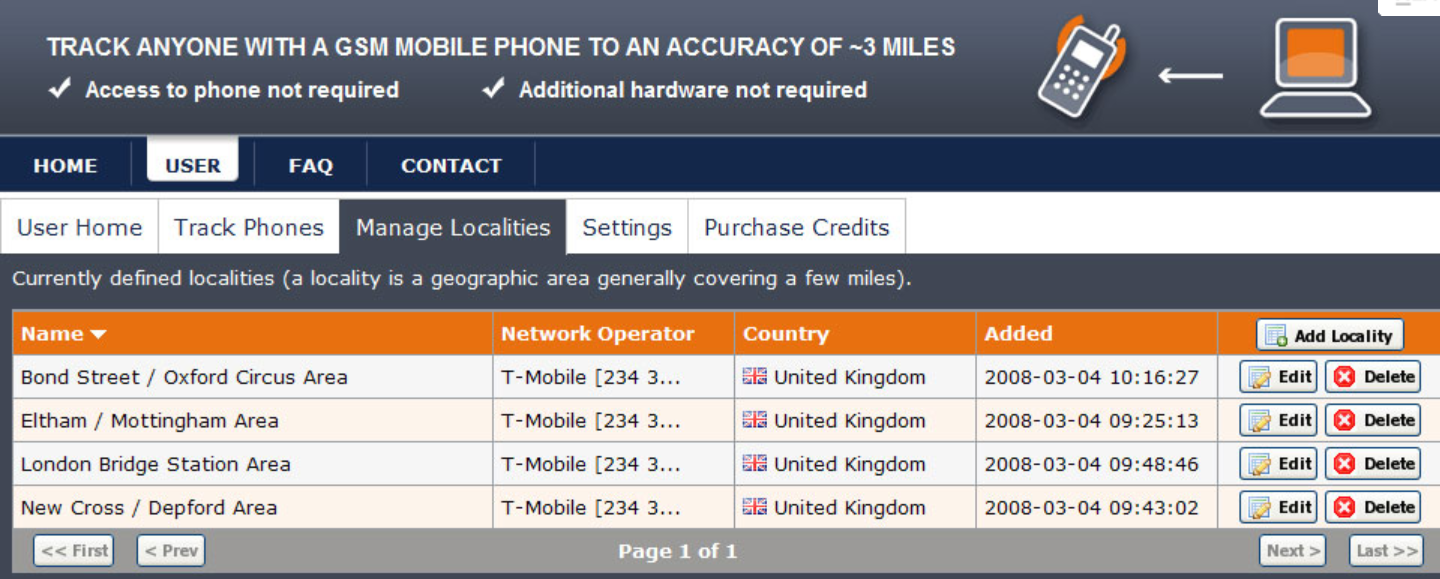Sort by Name column arrow
Image resolution: width=1440 pixels, height=579 pixels.
(x=98, y=334)
